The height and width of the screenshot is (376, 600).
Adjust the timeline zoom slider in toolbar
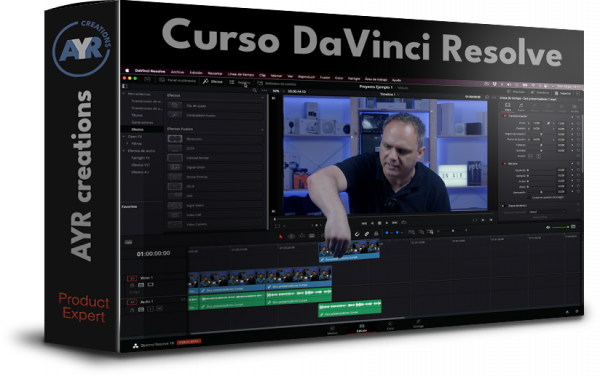452,231
